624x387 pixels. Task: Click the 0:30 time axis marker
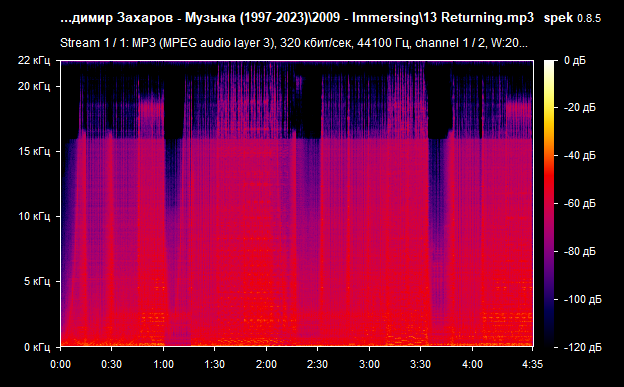tap(111, 364)
